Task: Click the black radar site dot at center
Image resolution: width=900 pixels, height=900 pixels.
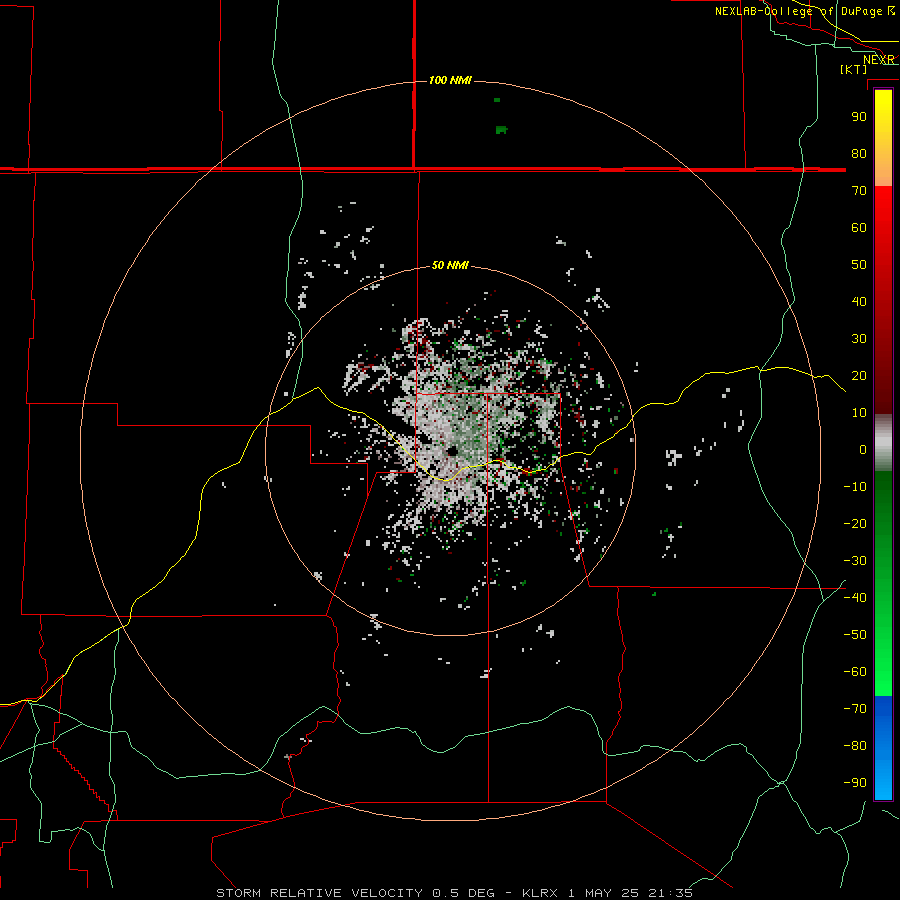Action: [x=452, y=451]
